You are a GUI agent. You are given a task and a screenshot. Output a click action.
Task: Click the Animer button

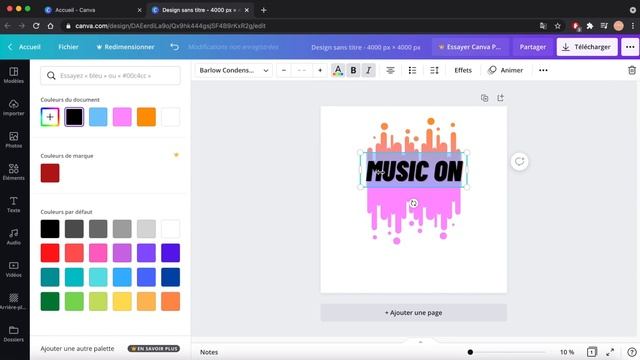click(x=506, y=70)
